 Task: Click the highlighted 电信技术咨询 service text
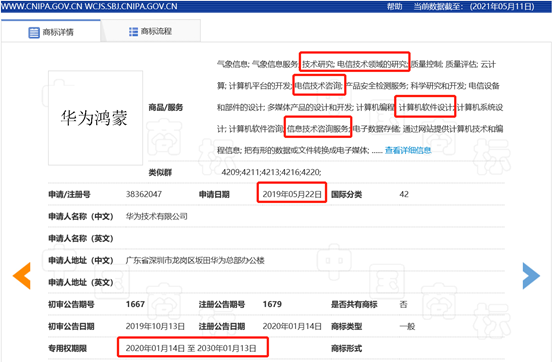tap(319, 85)
